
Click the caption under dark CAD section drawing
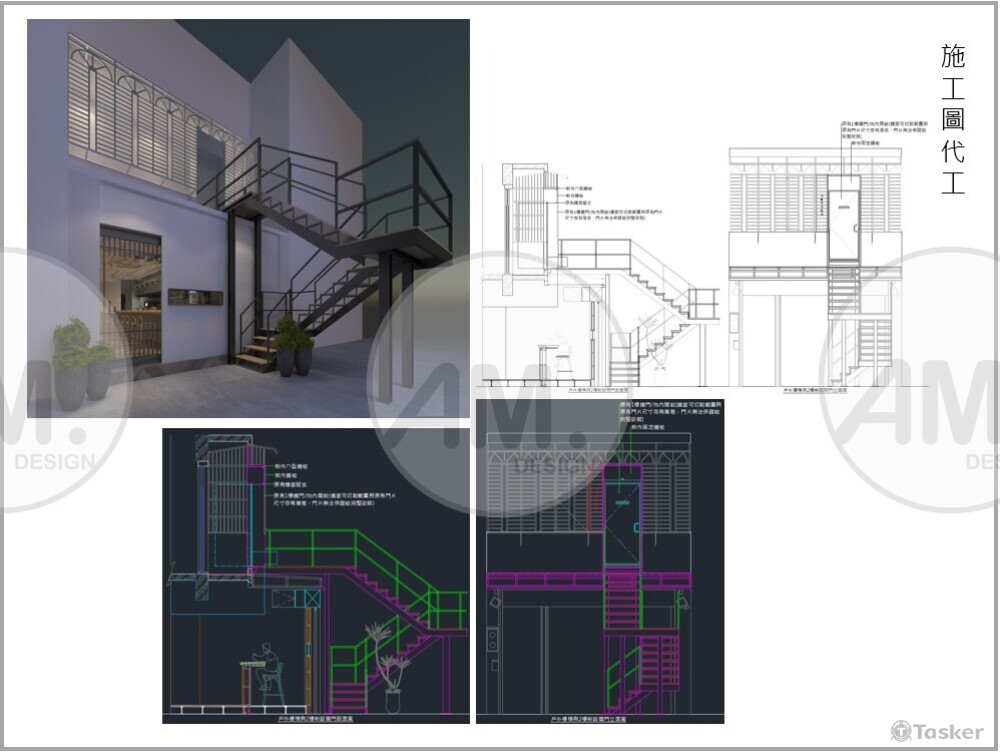pyautogui.click(x=315, y=717)
